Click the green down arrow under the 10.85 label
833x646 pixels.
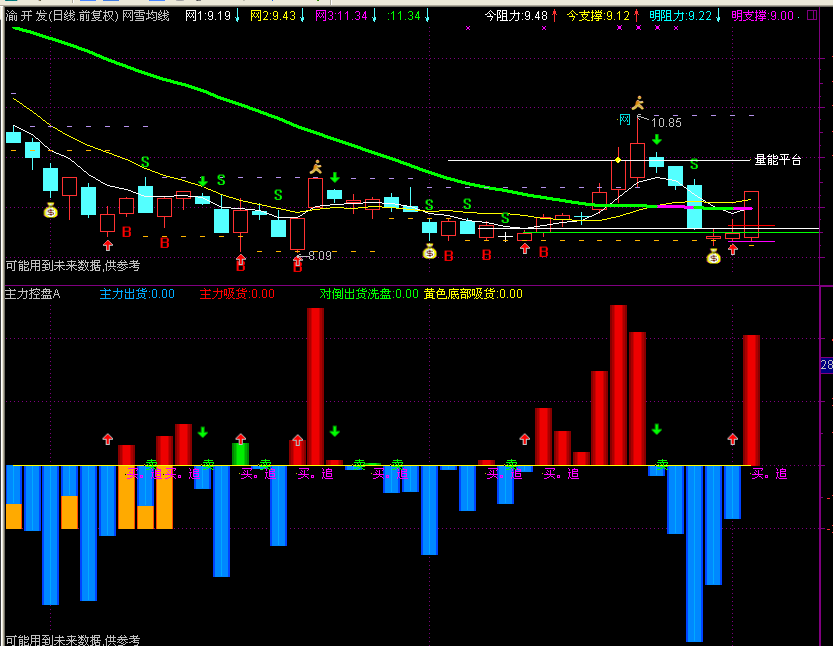(x=657, y=140)
